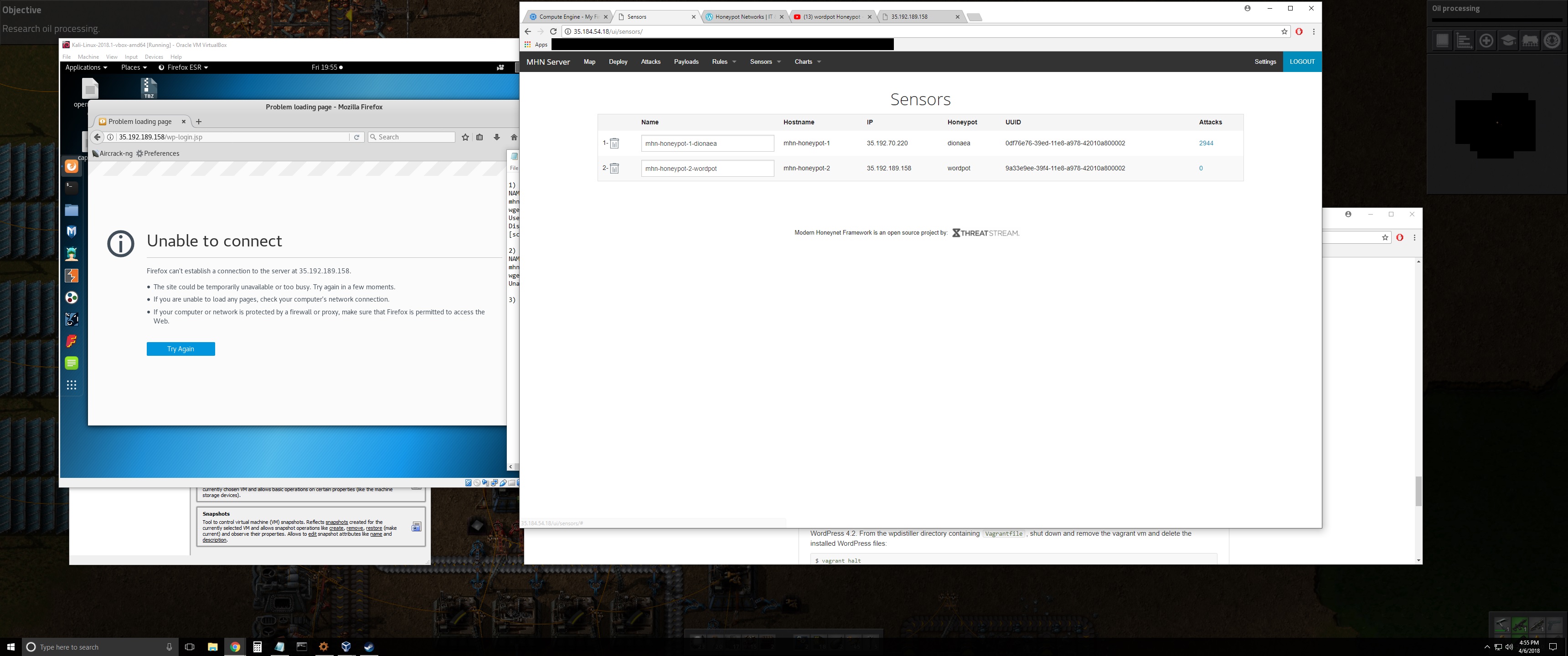Image resolution: width=1568 pixels, height=656 pixels.
Task: Click the Try Again button in Firefox
Action: [181, 349]
